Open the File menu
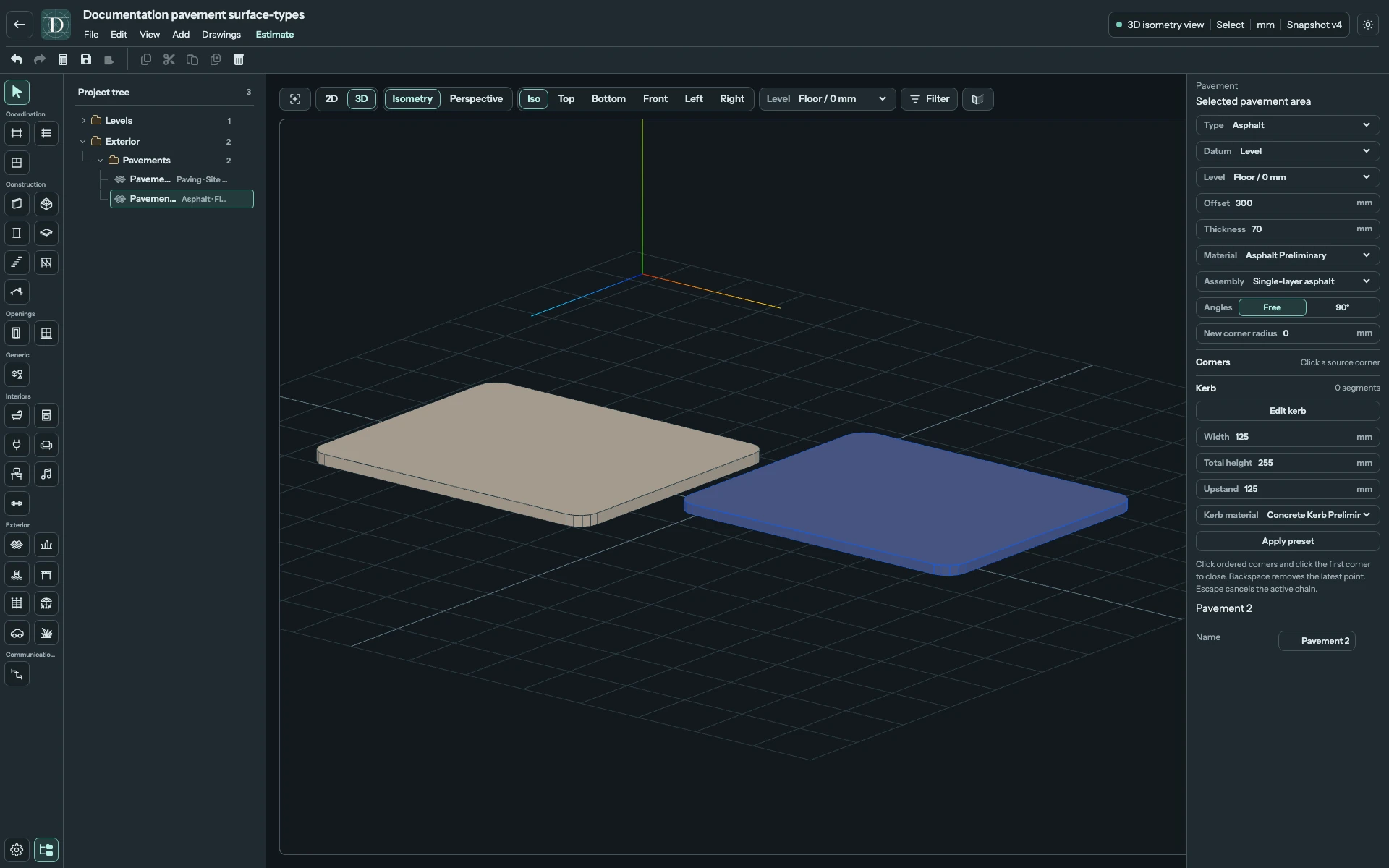The height and width of the screenshot is (868, 1389). click(x=91, y=35)
